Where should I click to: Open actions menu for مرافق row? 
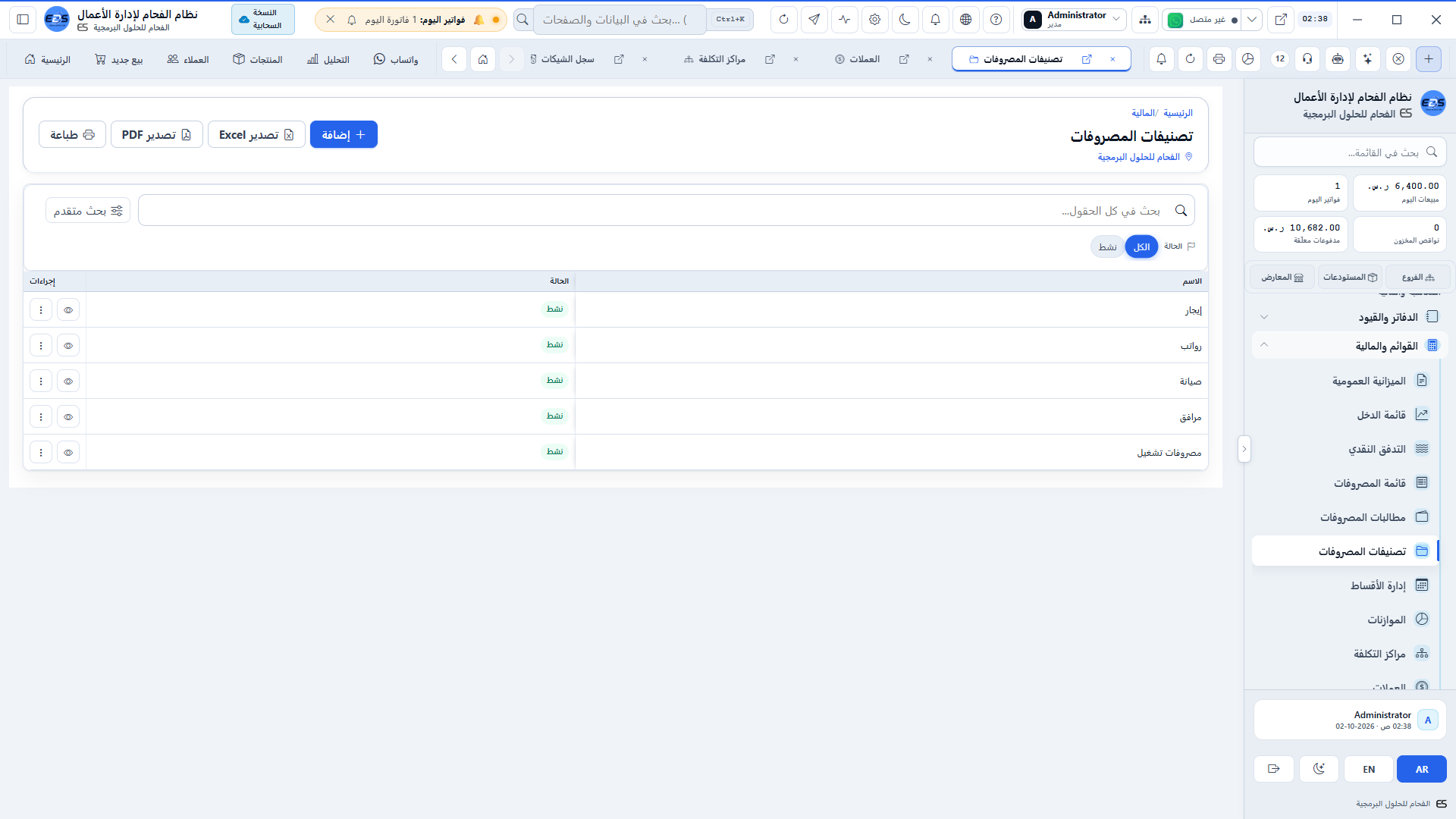tap(41, 416)
